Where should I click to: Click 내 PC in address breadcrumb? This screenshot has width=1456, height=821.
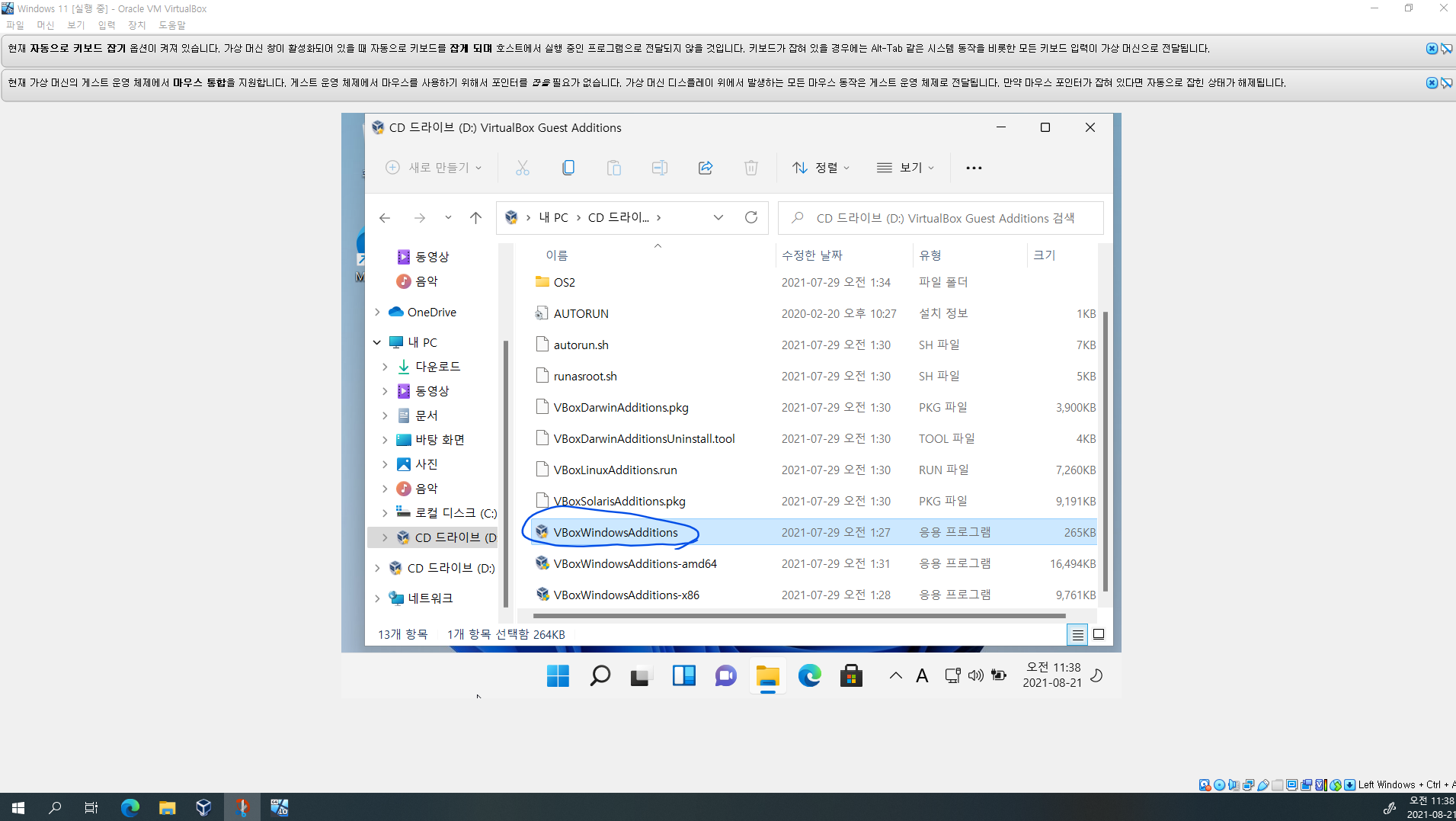(x=554, y=217)
